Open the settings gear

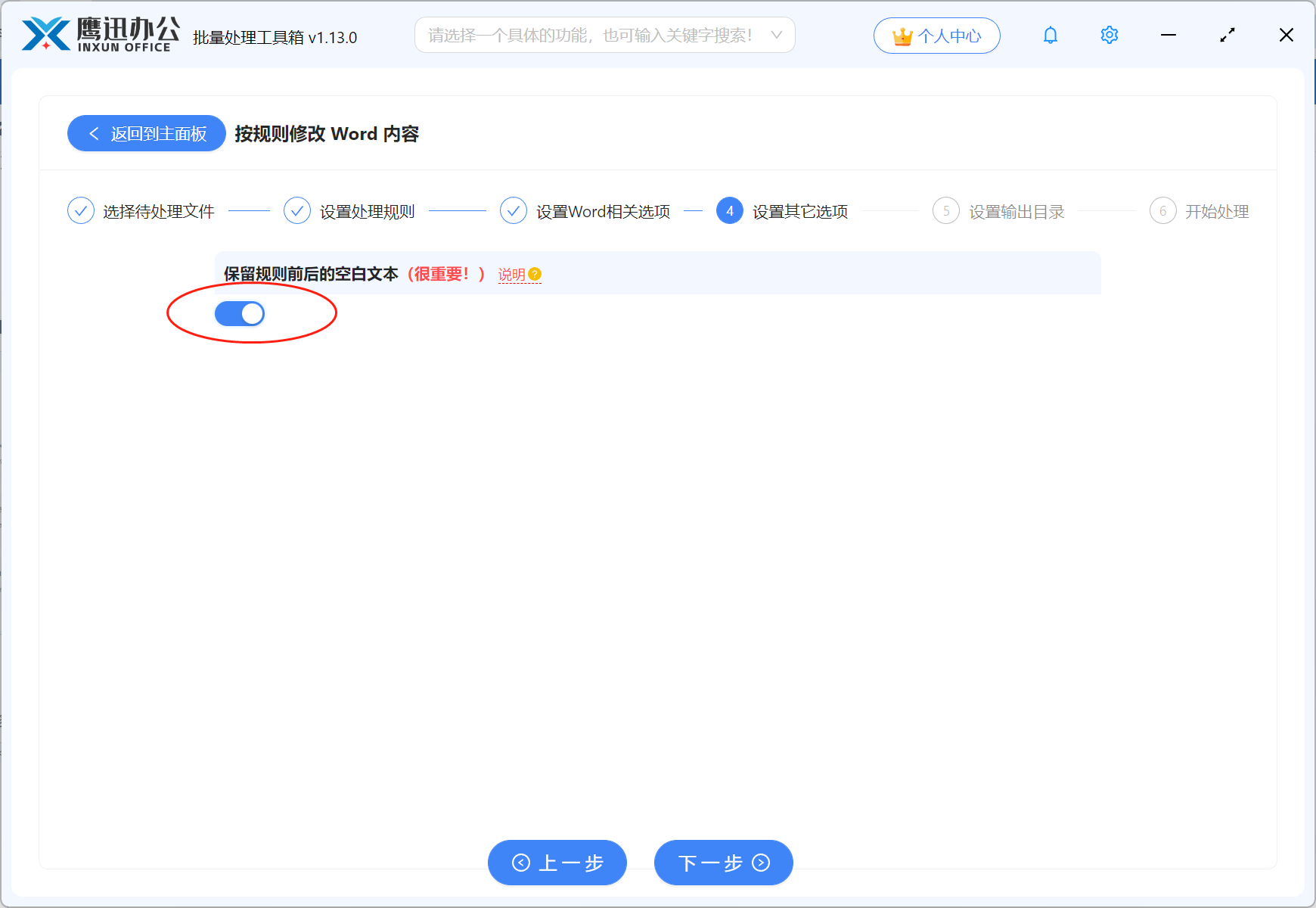tap(1109, 35)
